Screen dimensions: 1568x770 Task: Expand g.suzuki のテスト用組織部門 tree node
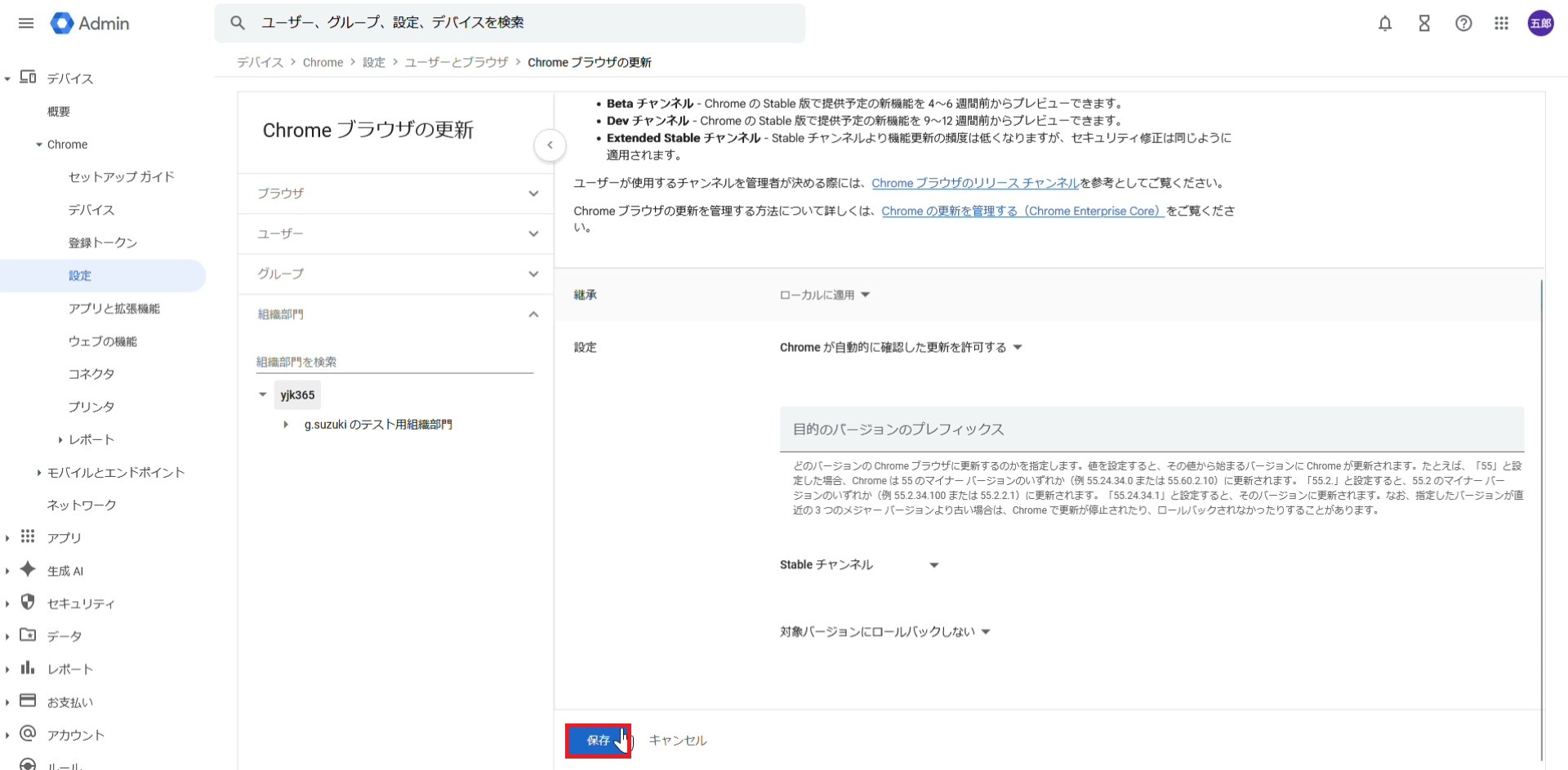(286, 425)
